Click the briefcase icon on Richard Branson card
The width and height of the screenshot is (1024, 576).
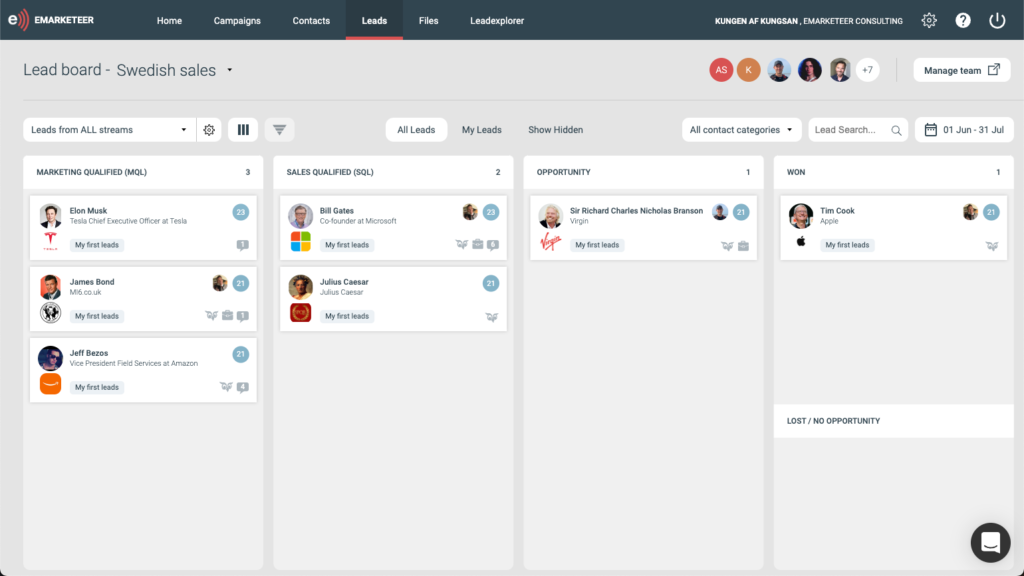click(x=743, y=246)
